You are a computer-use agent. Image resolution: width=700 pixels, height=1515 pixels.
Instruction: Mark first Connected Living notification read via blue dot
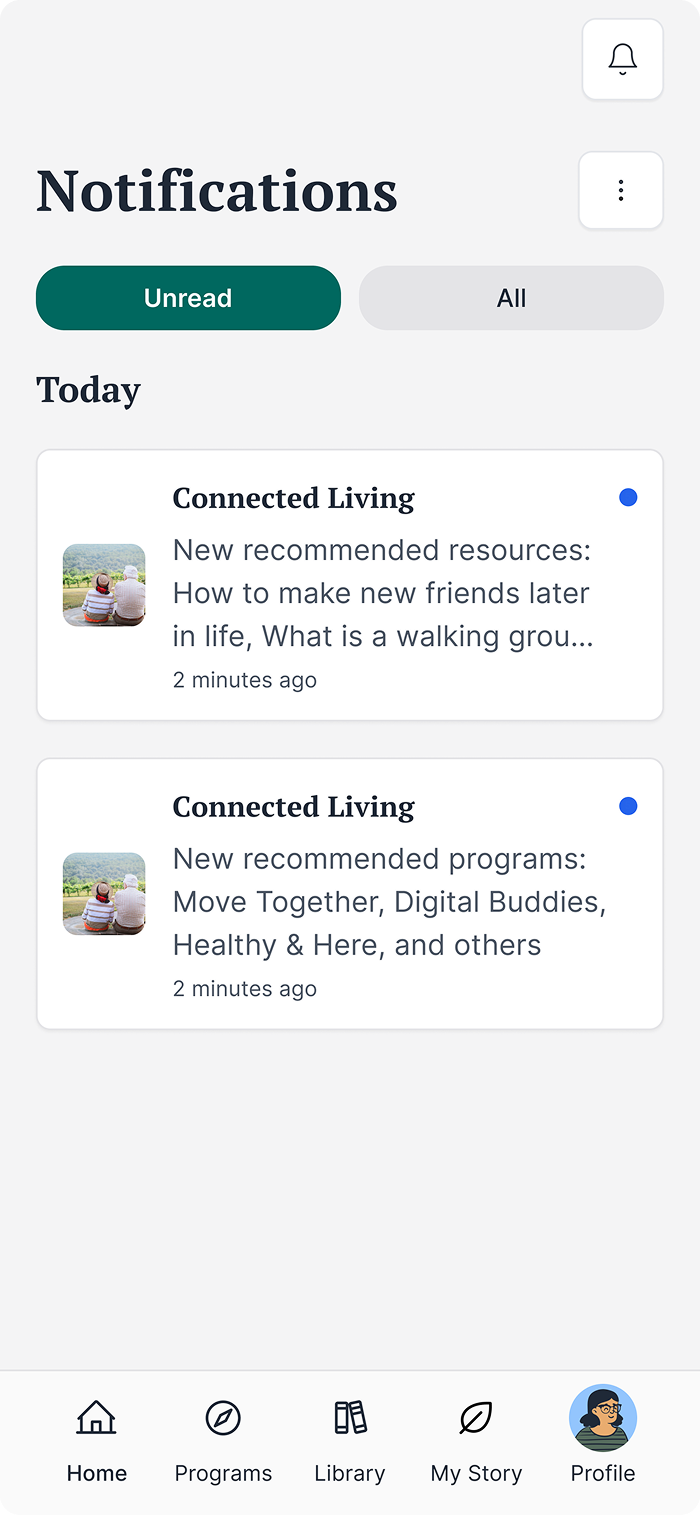click(628, 497)
